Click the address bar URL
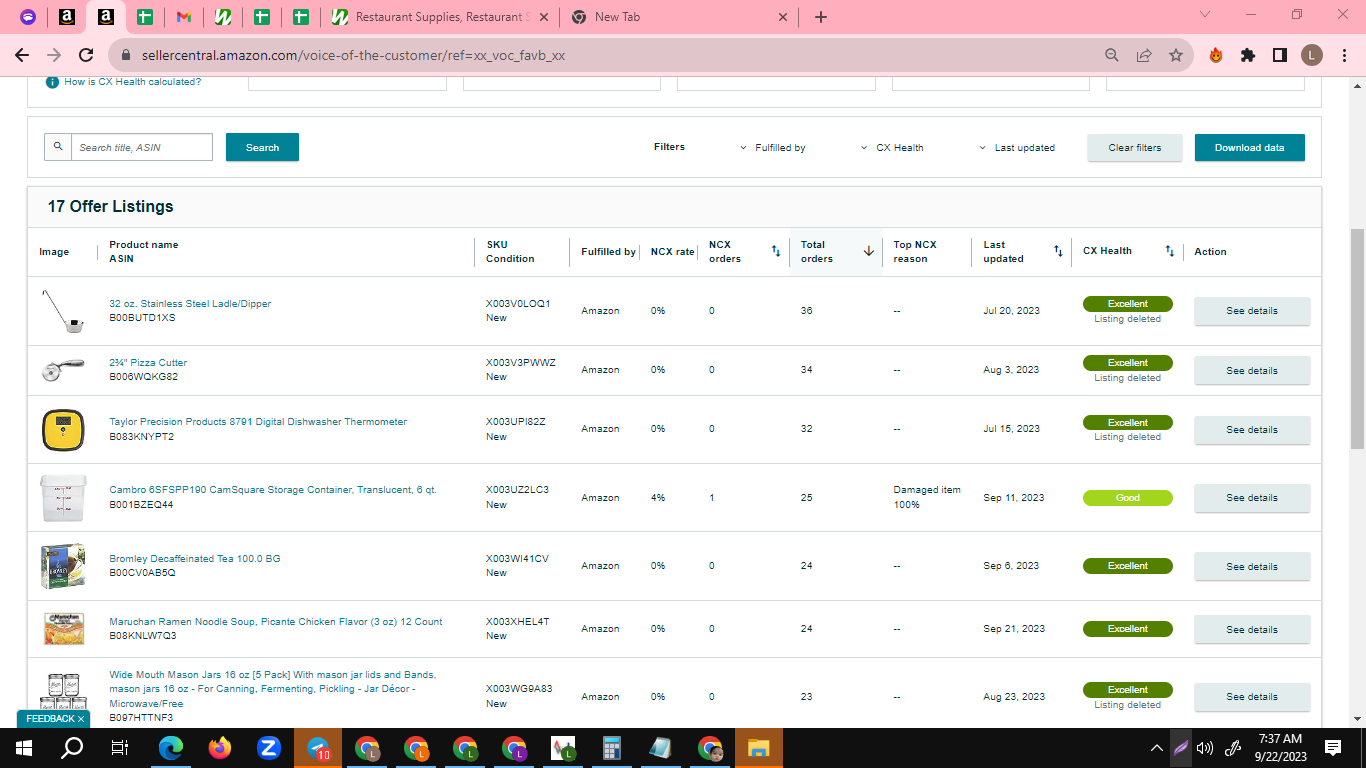 [x=351, y=56]
